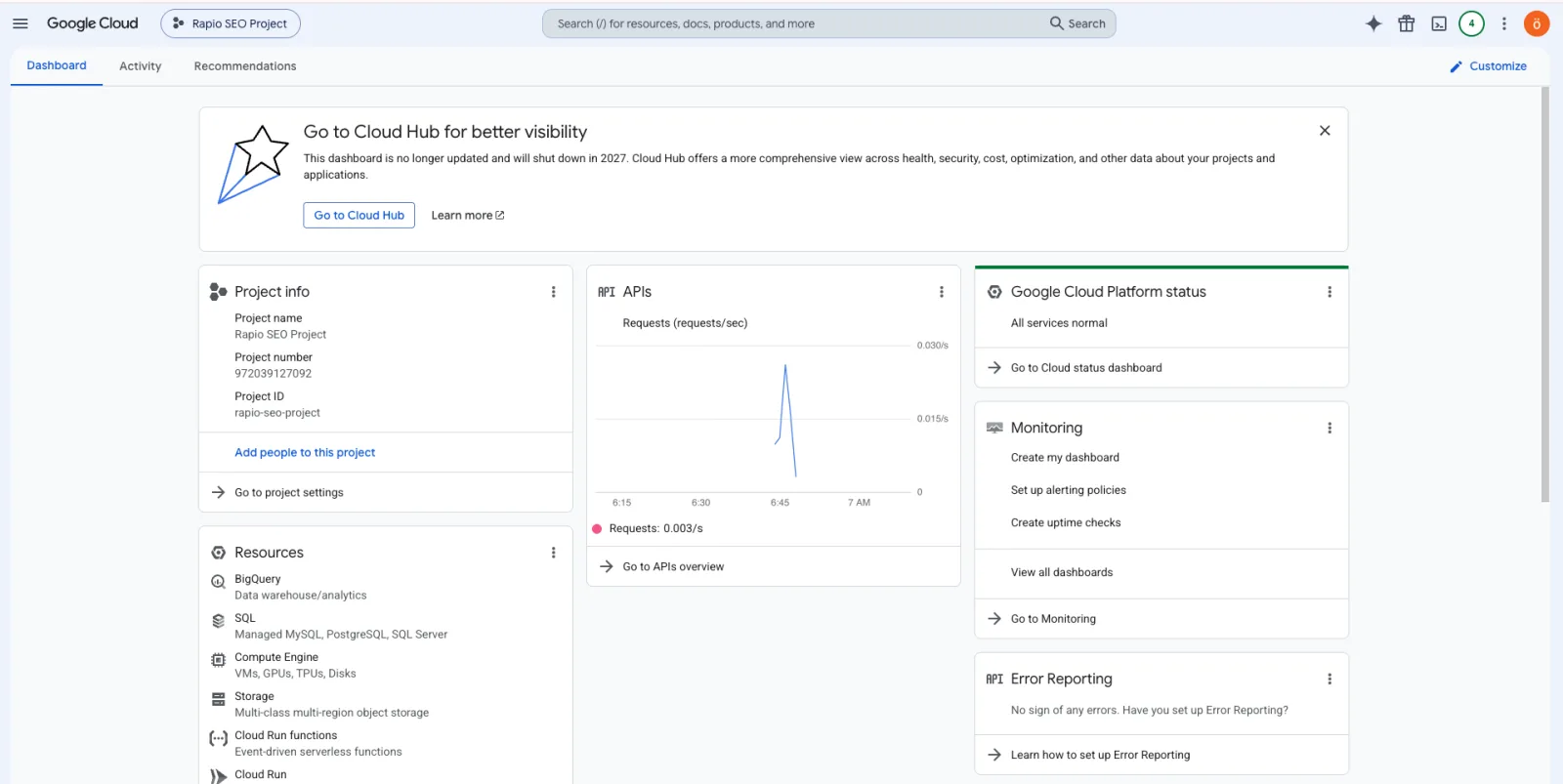Activate Cloud Shell terminal icon
1563x784 pixels.
[1439, 23]
